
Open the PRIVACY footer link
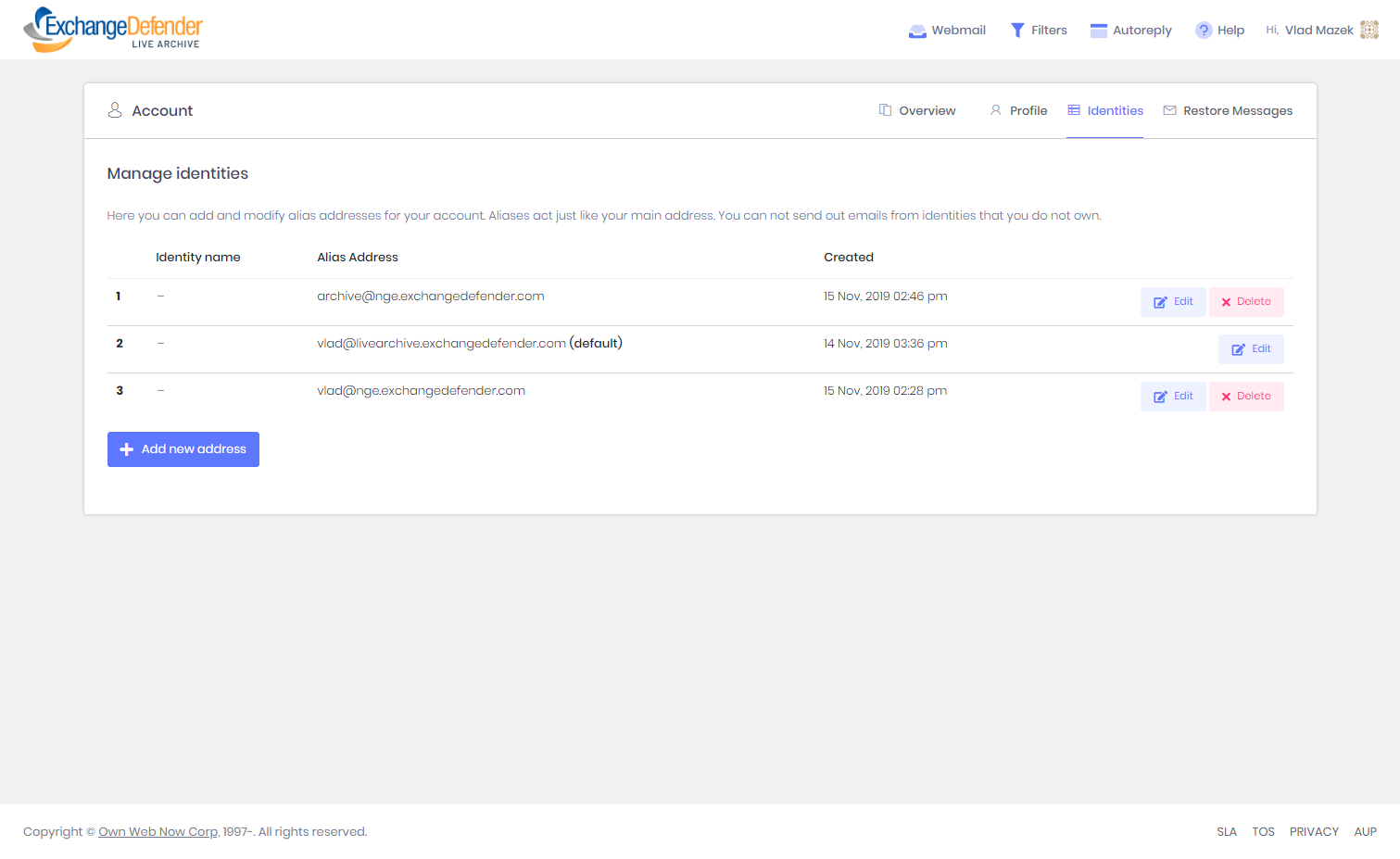(x=1313, y=832)
